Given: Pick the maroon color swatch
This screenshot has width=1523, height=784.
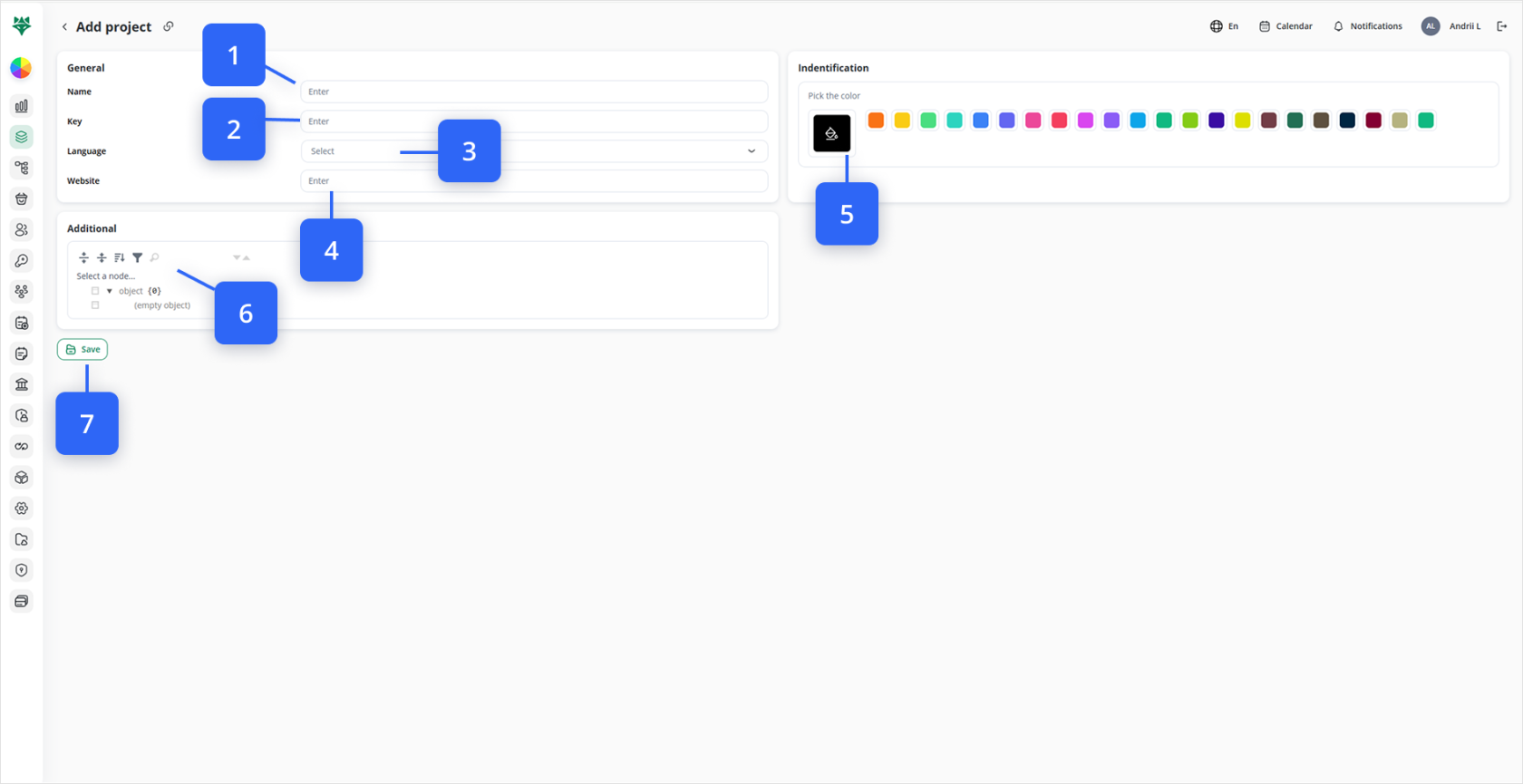Looking at the screenshot, I should (x=1373, y=121).
